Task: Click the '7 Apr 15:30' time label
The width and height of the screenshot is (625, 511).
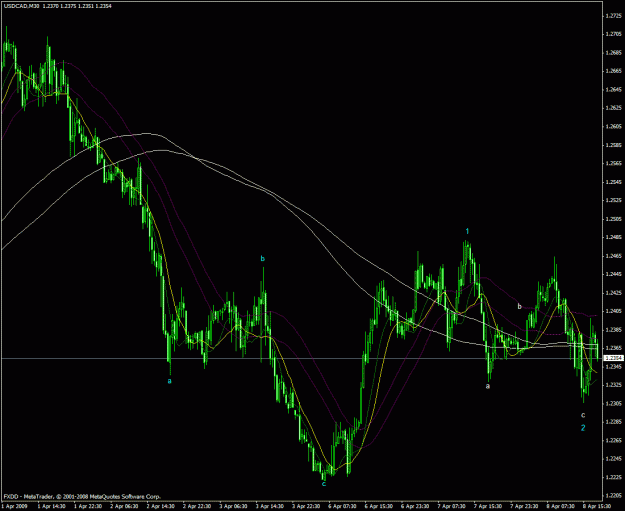Action: (x=486, y=507)
